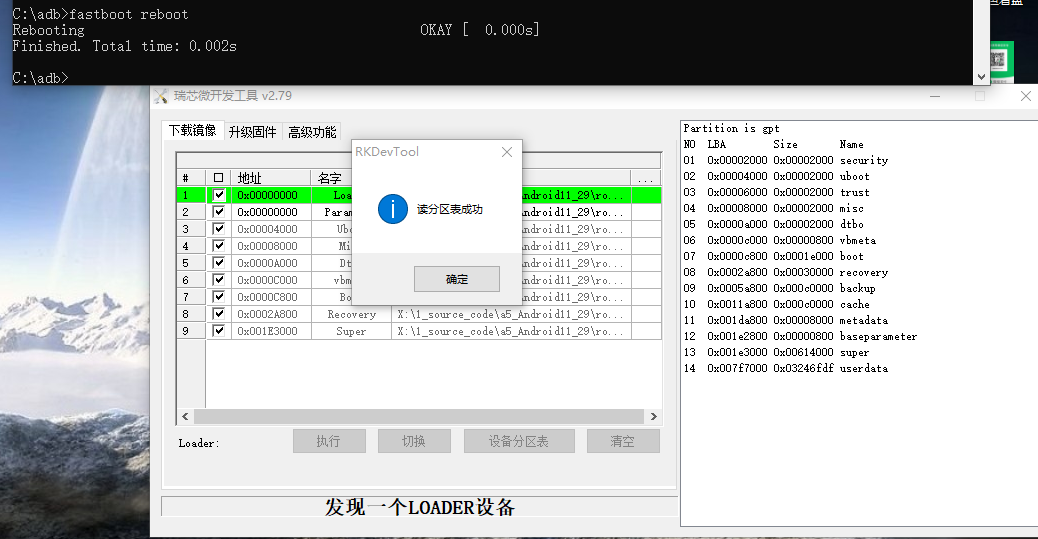The width and height of the screenshot is (1038, 539).
Task: Select the 下载镜像 tab
Action: pyautogui.click(x=192, y=131)
